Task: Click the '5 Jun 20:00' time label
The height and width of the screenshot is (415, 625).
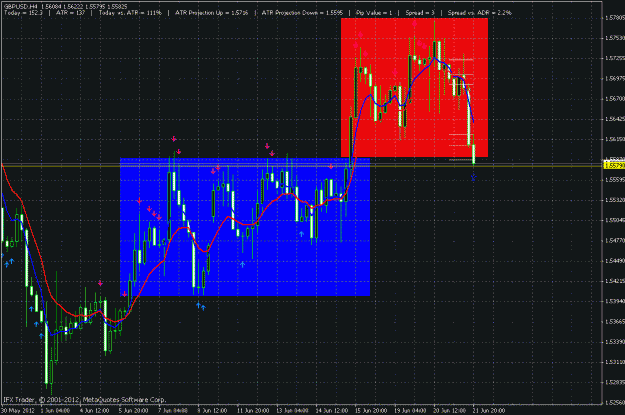Action: [x=134, y=410]
